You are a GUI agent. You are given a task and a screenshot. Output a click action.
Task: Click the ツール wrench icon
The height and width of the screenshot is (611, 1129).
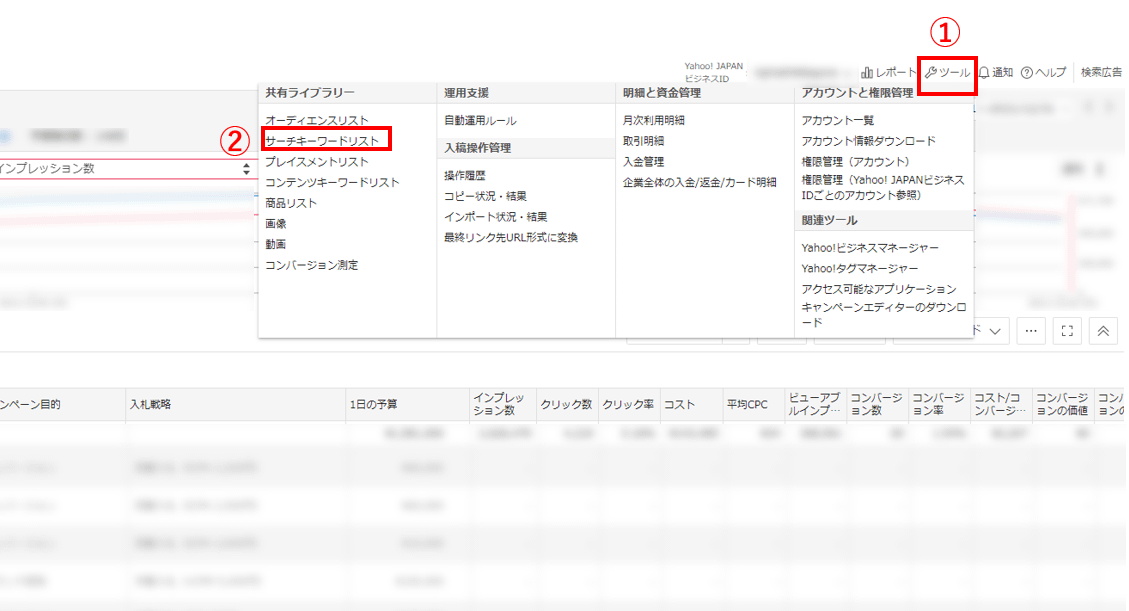click(931, 73)
